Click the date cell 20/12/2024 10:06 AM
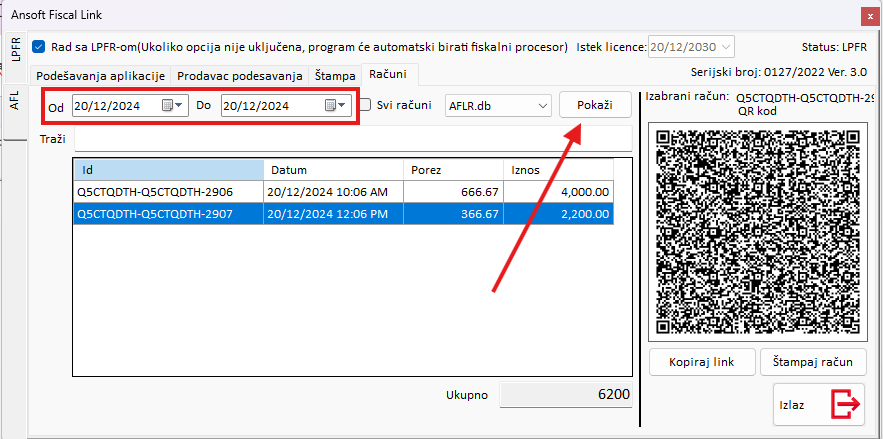883x439 pixels. [x=333, y=192]
